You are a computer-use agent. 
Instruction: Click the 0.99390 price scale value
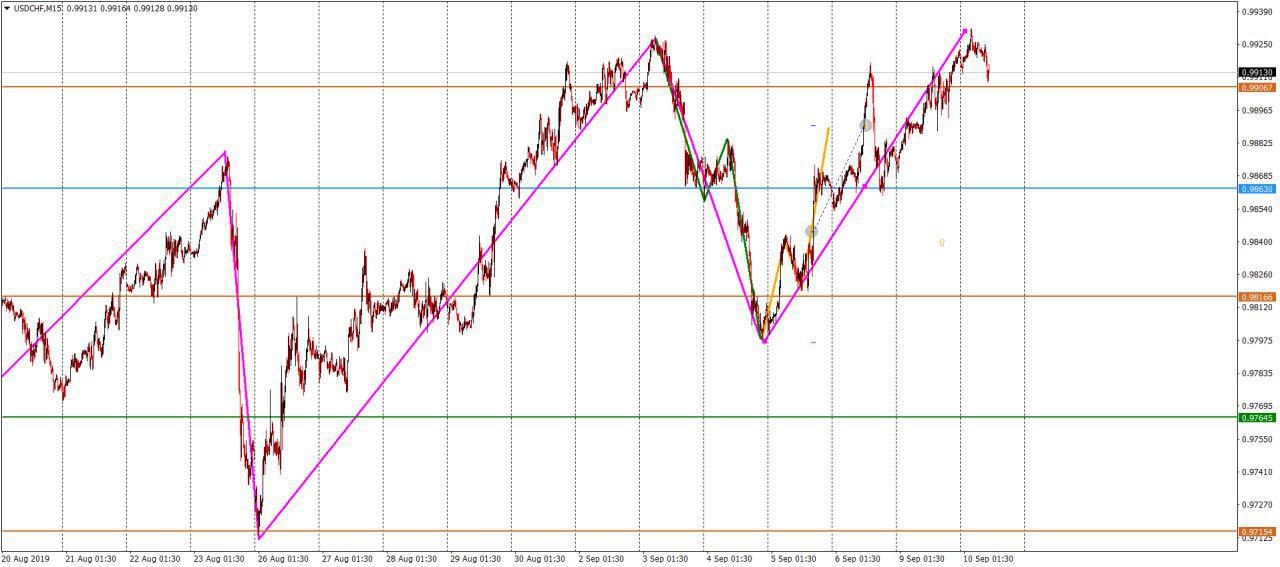click(1257, 11)
